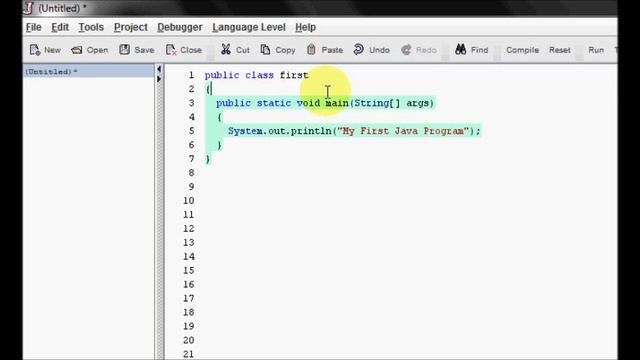Open the Project menu

[131, 27]
